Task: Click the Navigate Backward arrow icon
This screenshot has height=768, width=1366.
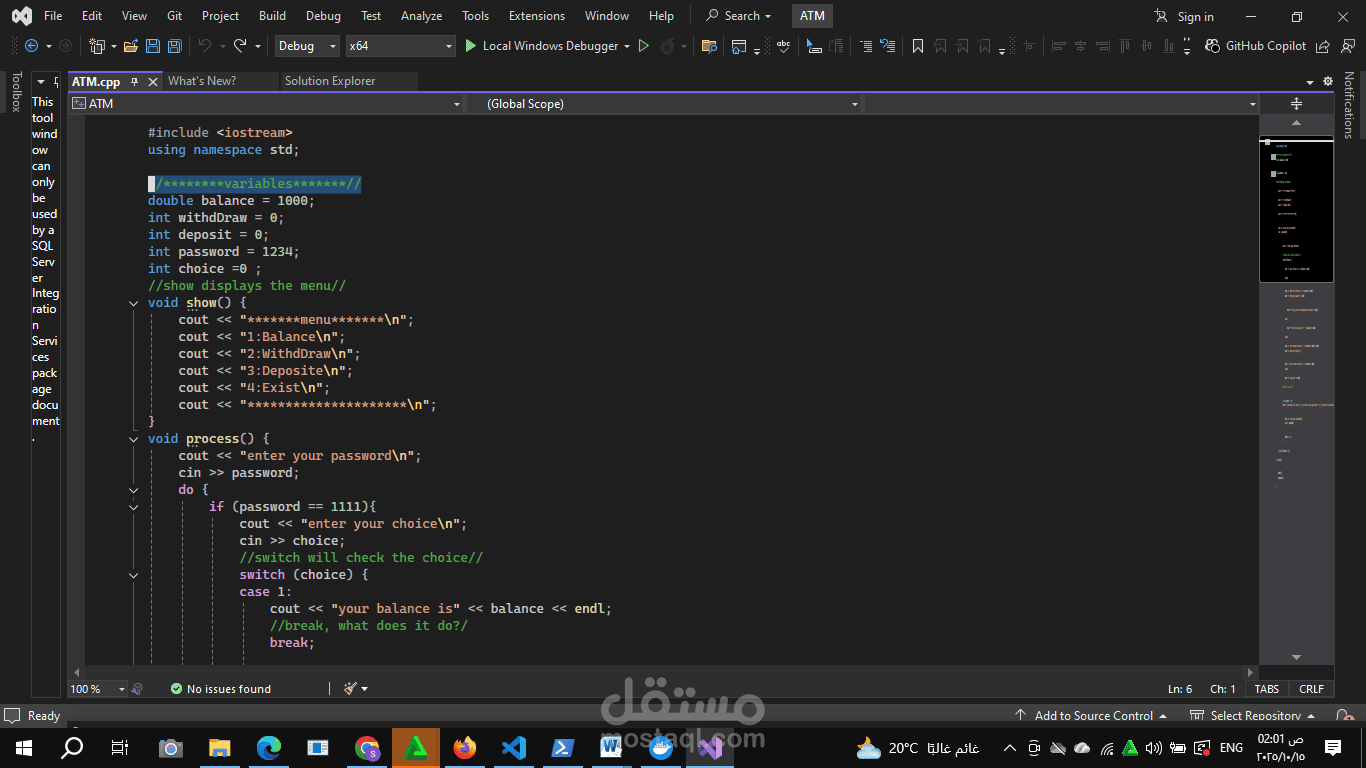Action: 31,46
